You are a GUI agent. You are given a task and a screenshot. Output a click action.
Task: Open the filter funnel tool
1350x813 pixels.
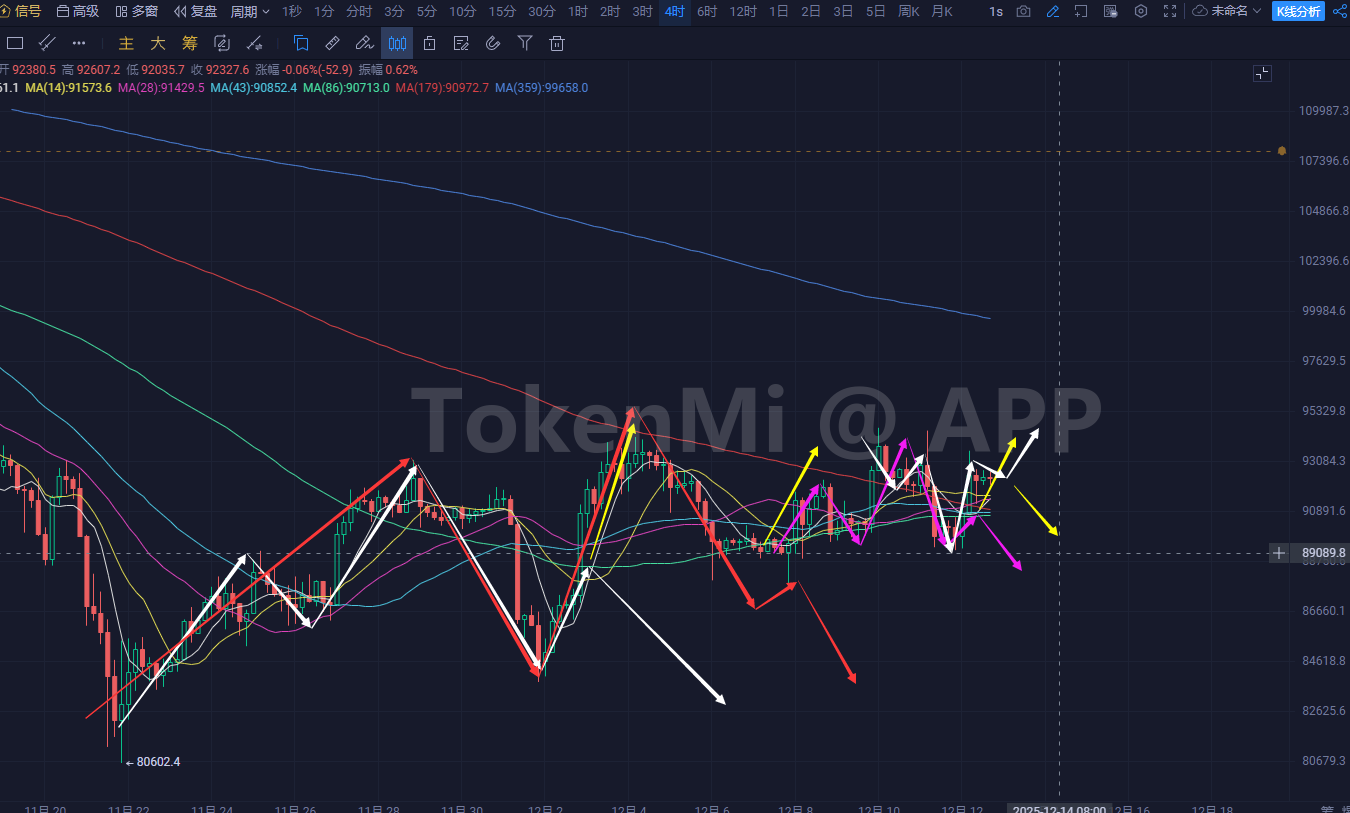coord(525,43)
